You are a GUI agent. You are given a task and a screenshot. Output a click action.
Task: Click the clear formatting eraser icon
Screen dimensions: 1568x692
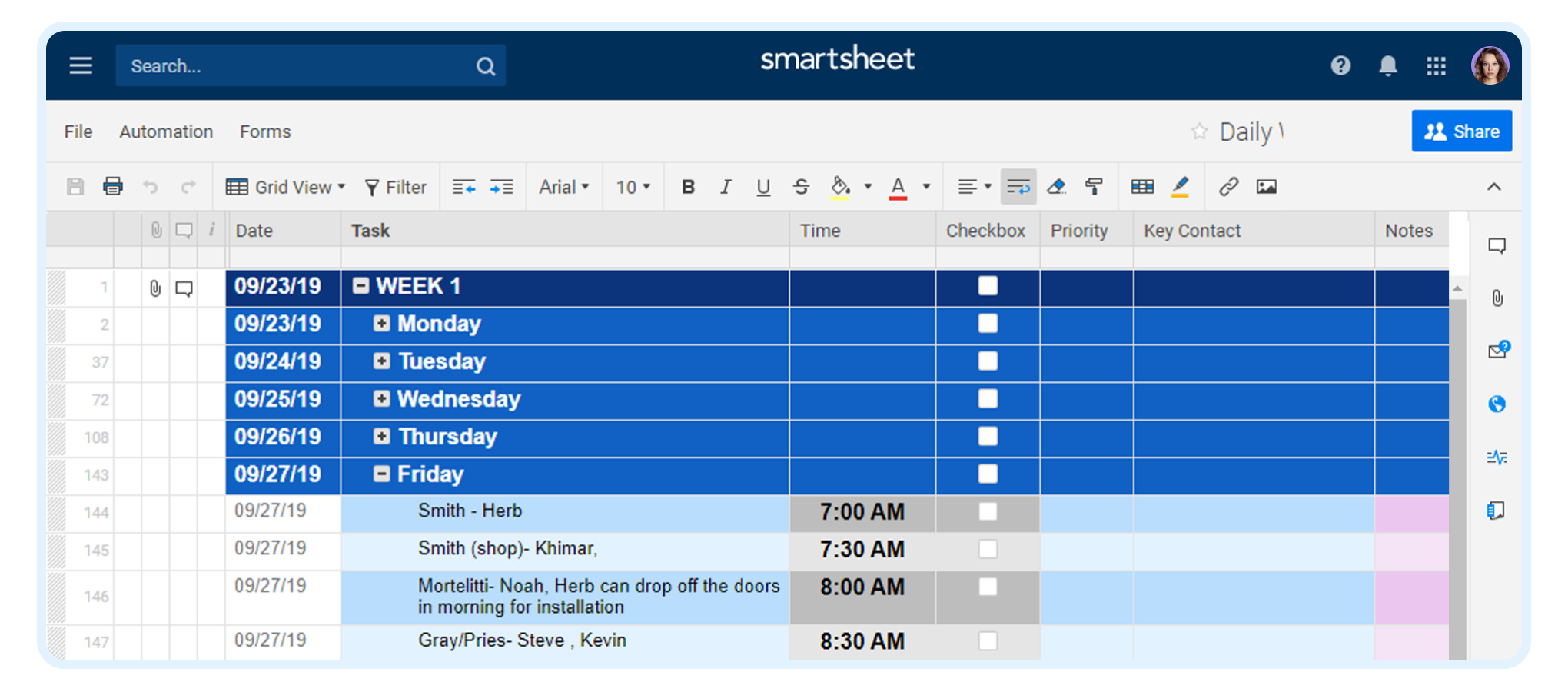pos(1057,187)
